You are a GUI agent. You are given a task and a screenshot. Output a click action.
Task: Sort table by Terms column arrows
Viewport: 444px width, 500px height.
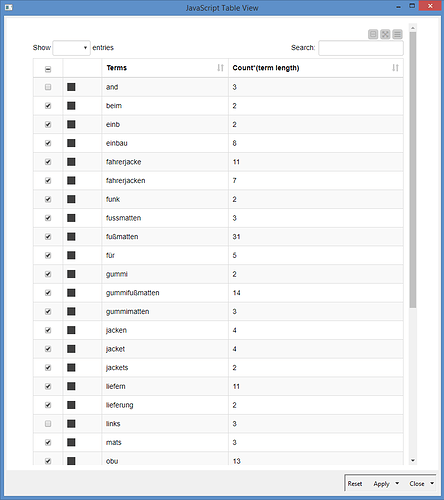click(x=220, y=68)
